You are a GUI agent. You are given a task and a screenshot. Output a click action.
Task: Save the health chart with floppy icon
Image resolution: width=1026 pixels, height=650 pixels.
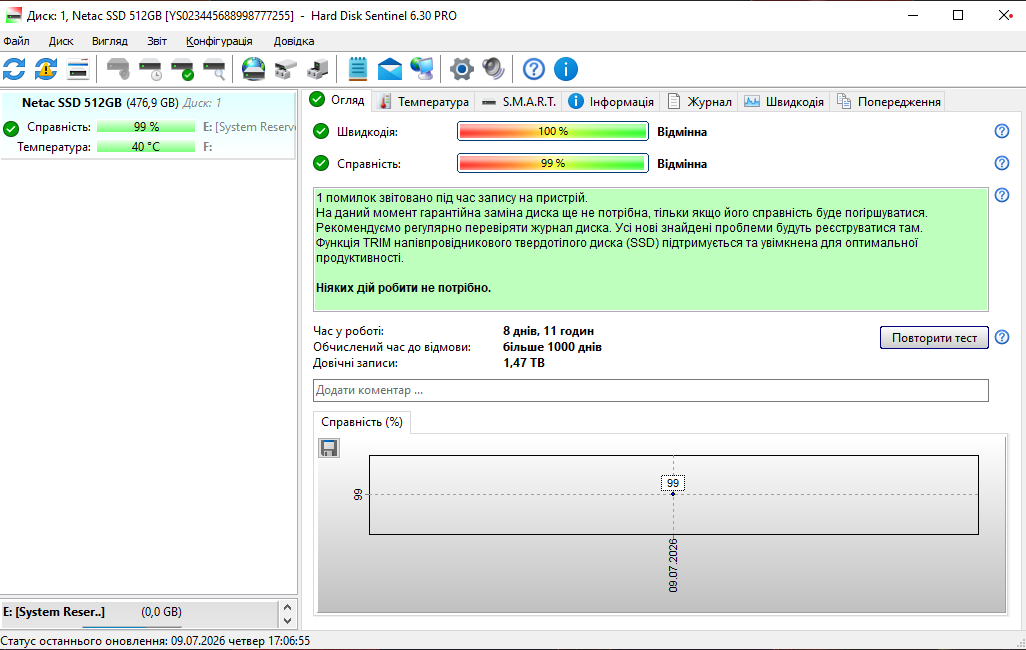pos(329,448)
